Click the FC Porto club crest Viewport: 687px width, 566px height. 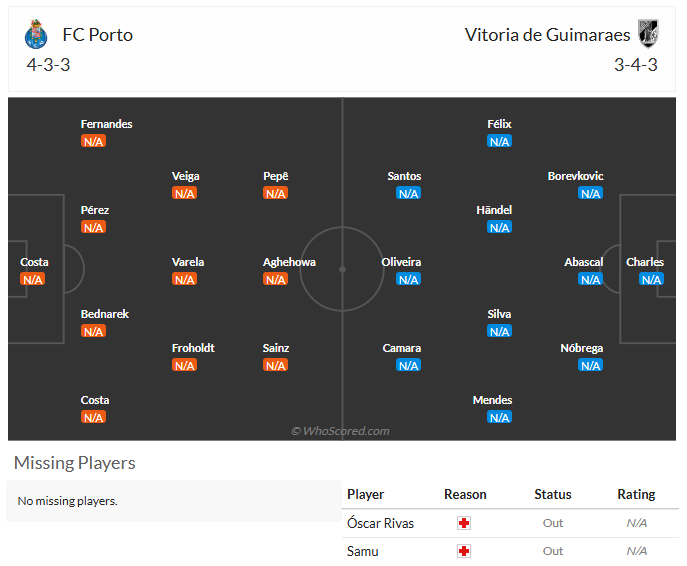coord(36,34)
